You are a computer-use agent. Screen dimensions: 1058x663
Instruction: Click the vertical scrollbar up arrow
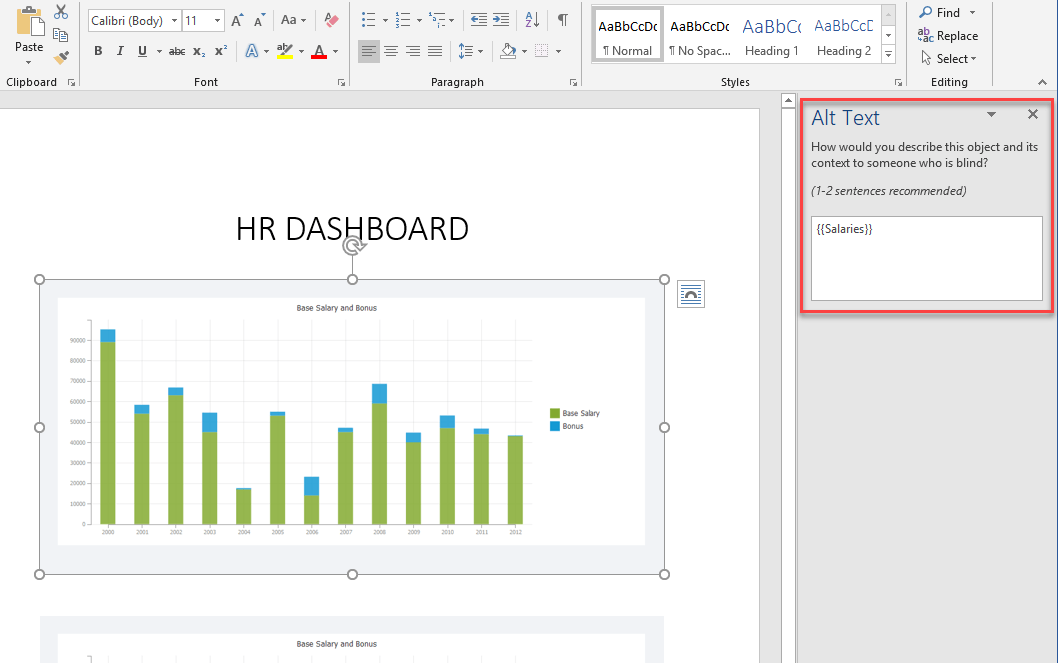click(x=788, y=100)
